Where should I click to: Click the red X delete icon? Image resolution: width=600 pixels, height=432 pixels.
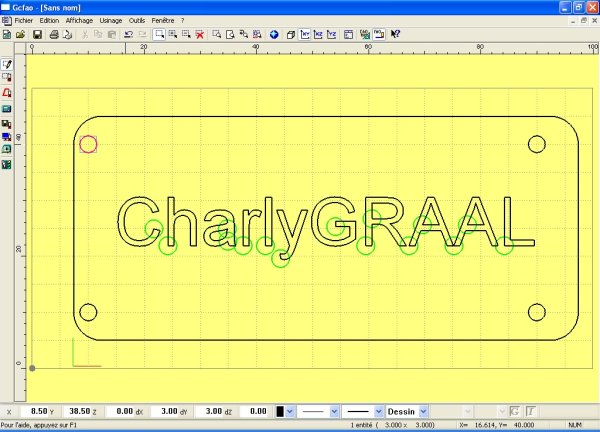pos(200,35)
